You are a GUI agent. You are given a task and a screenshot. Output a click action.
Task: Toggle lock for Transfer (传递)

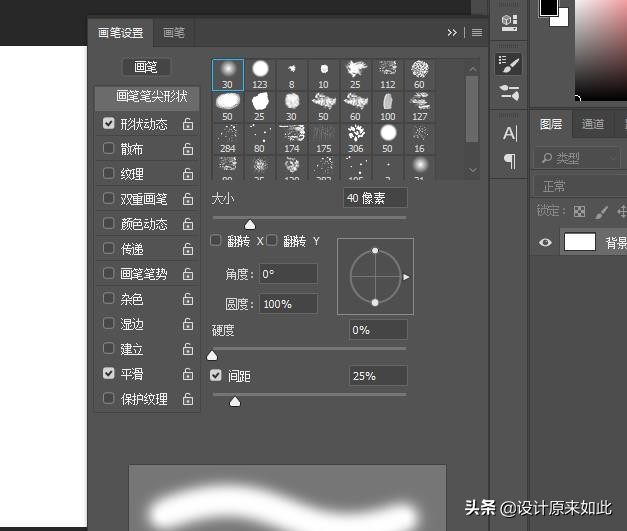[x=188, y=249]
